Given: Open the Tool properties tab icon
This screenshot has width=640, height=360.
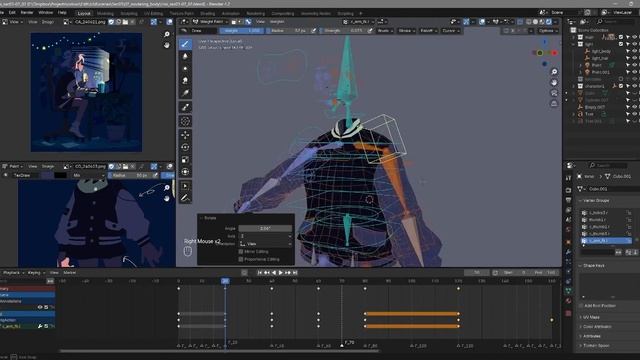Looking at the screenshot, I should (568, 178).
